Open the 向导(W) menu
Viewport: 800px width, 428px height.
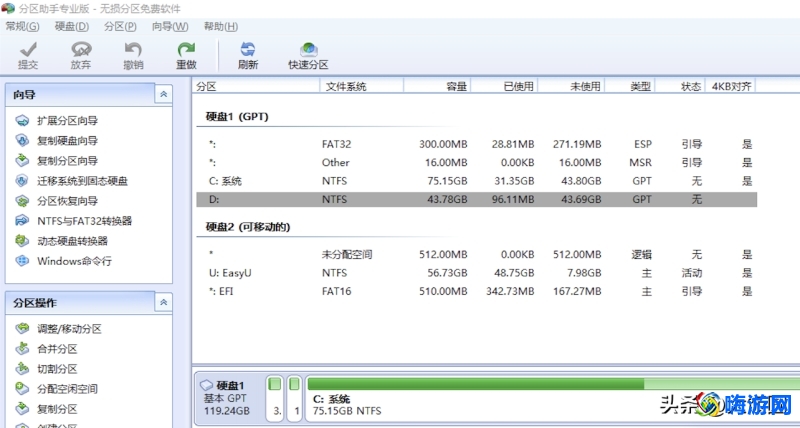170,27
